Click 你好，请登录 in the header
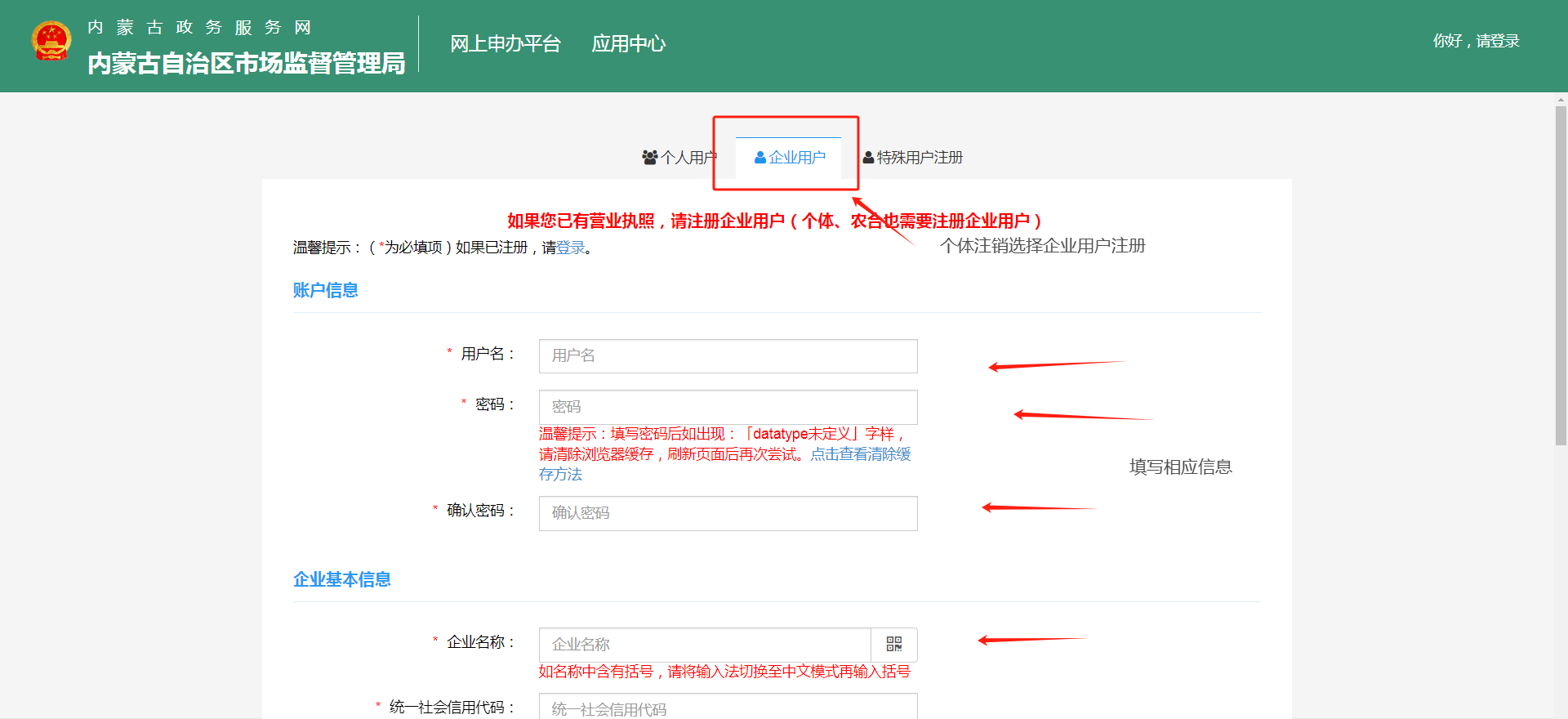1568x719 pixels. (1475, 41)
